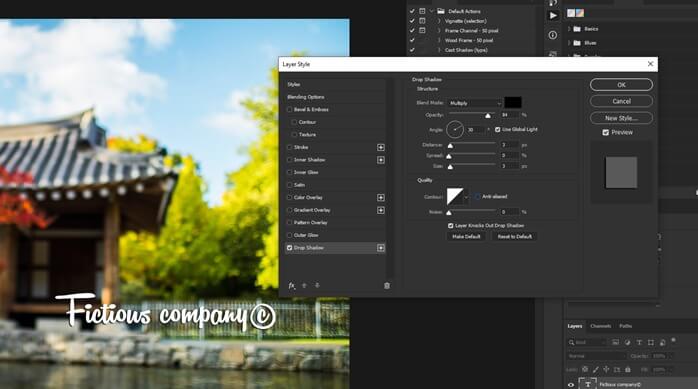Hide the Fictious company text layer
Screen dimensions: 698x389
coord(571,385)
